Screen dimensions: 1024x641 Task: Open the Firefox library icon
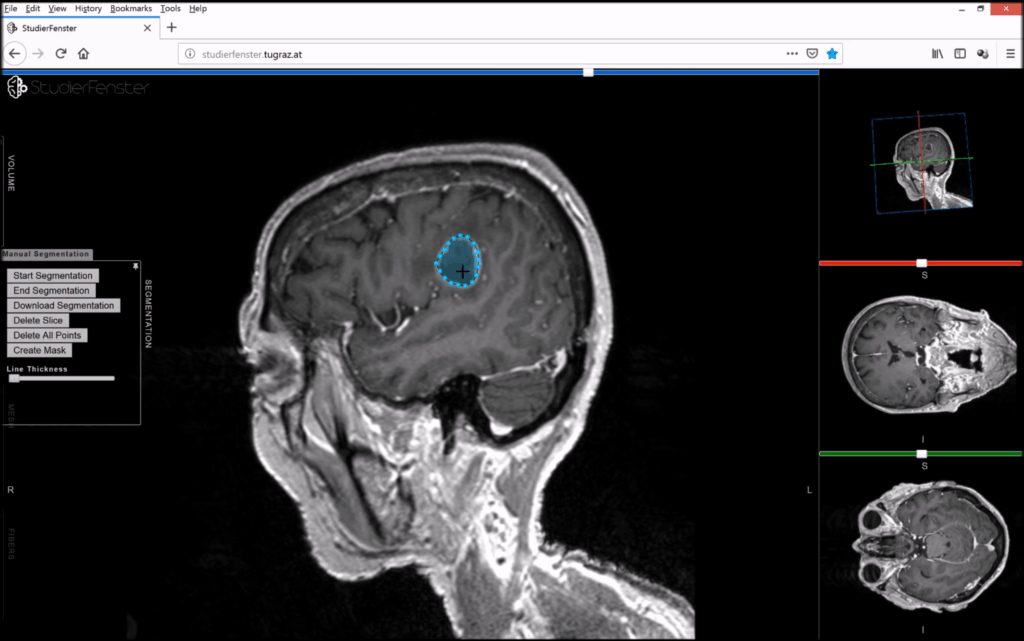[937, 54]
